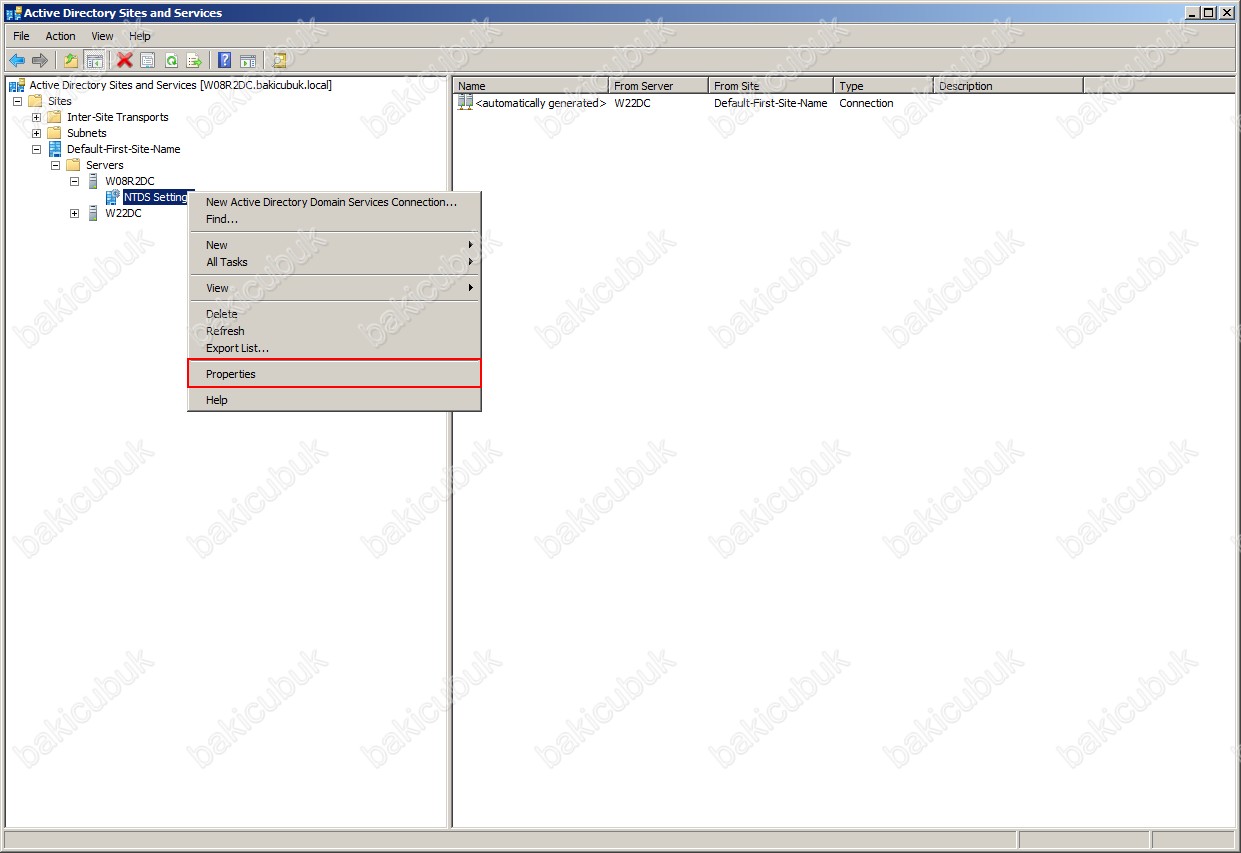
Task: Click the Default-First-Site-Name cell in list
Action: [x=771, y=103]
